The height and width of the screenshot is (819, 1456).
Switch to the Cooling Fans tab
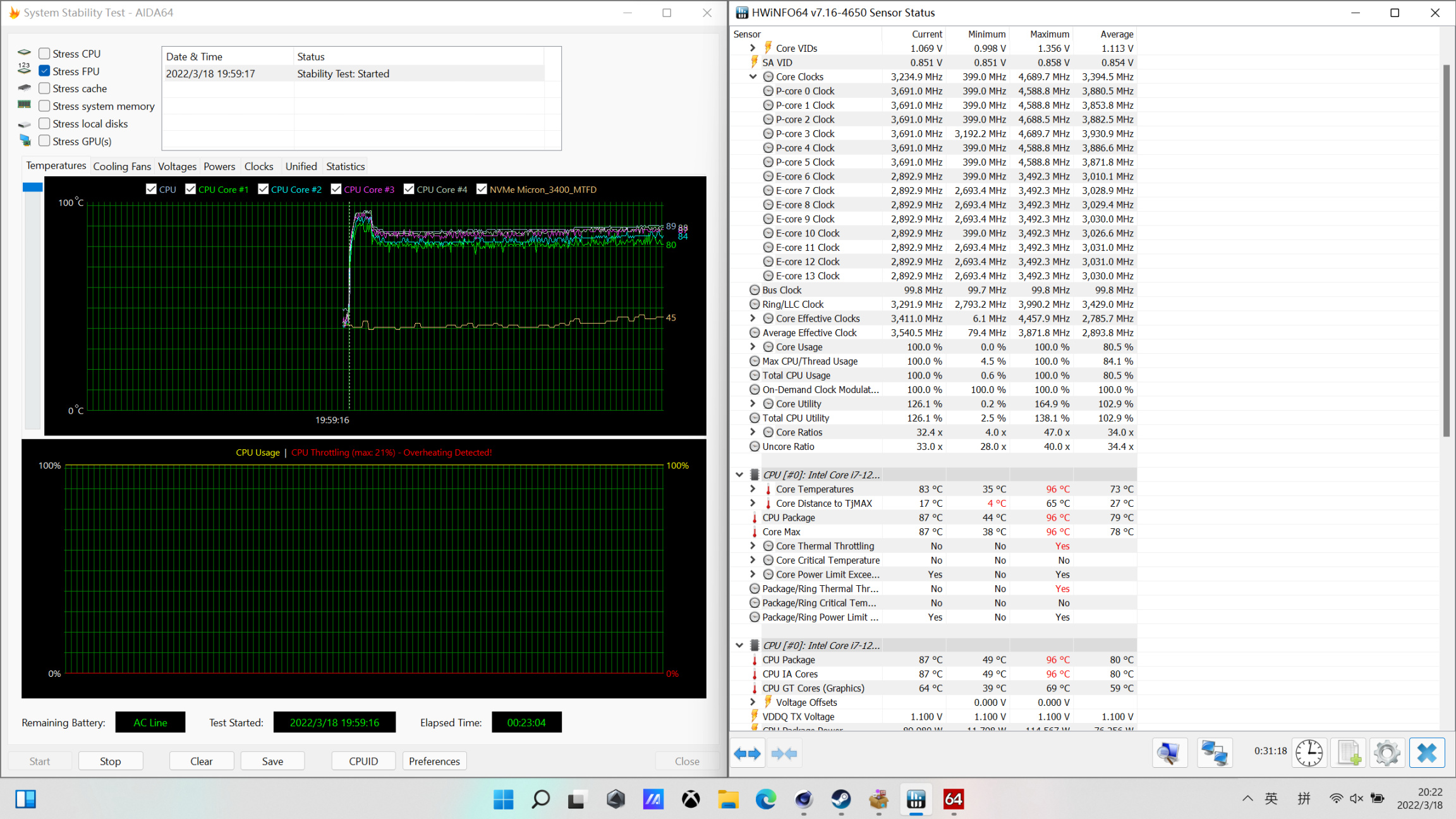click(122, 166)
